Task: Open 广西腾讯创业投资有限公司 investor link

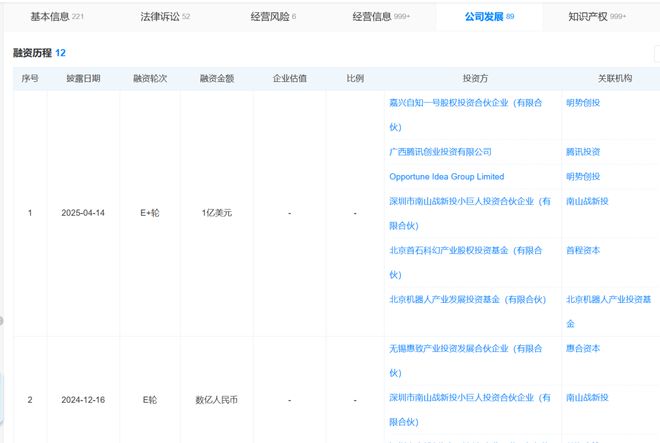Action: pos(440,152)
